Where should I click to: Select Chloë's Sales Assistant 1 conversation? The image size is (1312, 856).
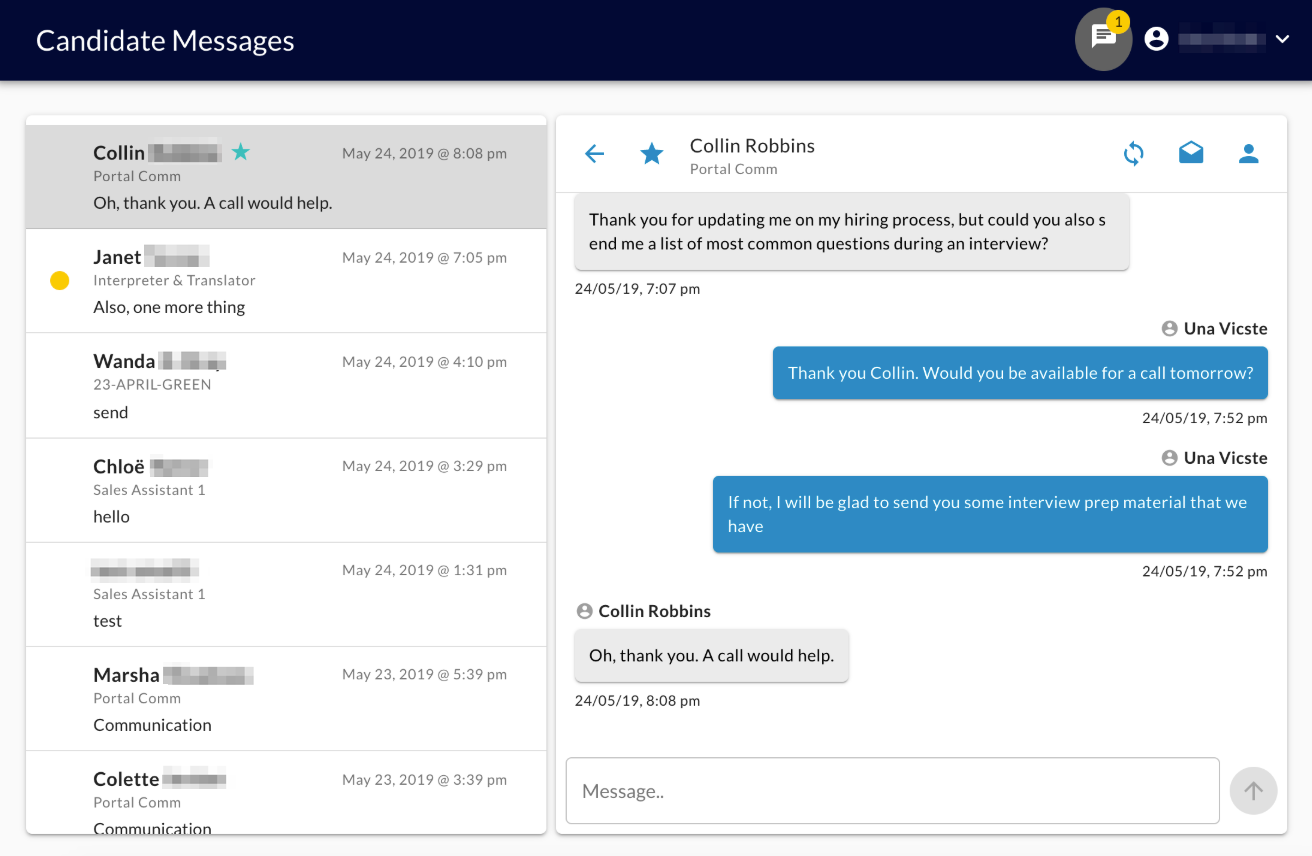[x=286, y=490]
